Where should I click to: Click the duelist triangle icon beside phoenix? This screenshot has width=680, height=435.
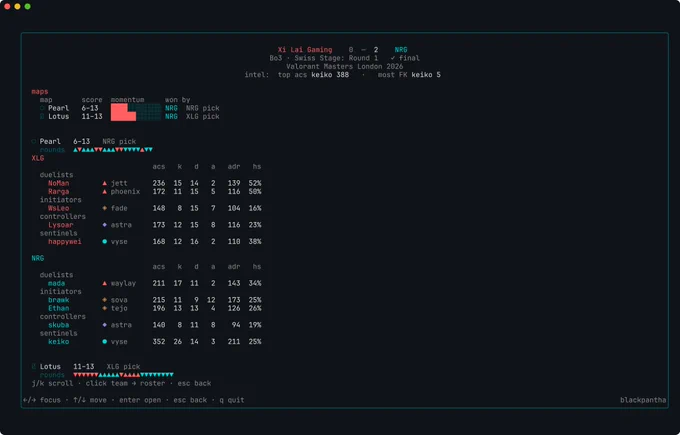[x=105, y=191]
